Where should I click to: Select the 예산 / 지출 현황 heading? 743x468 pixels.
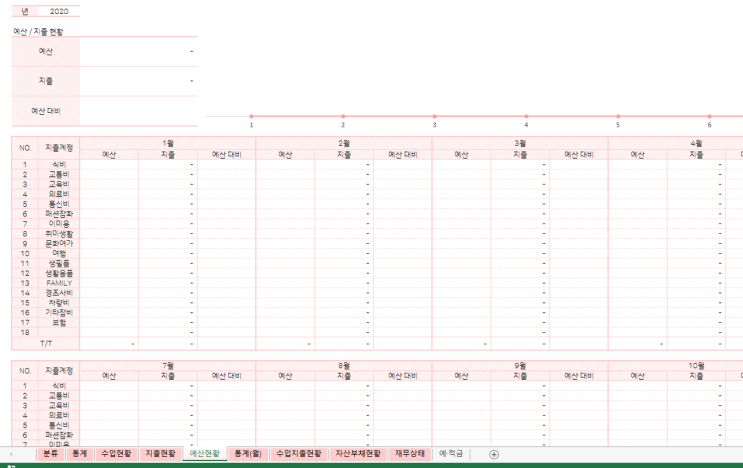[38, 32]
